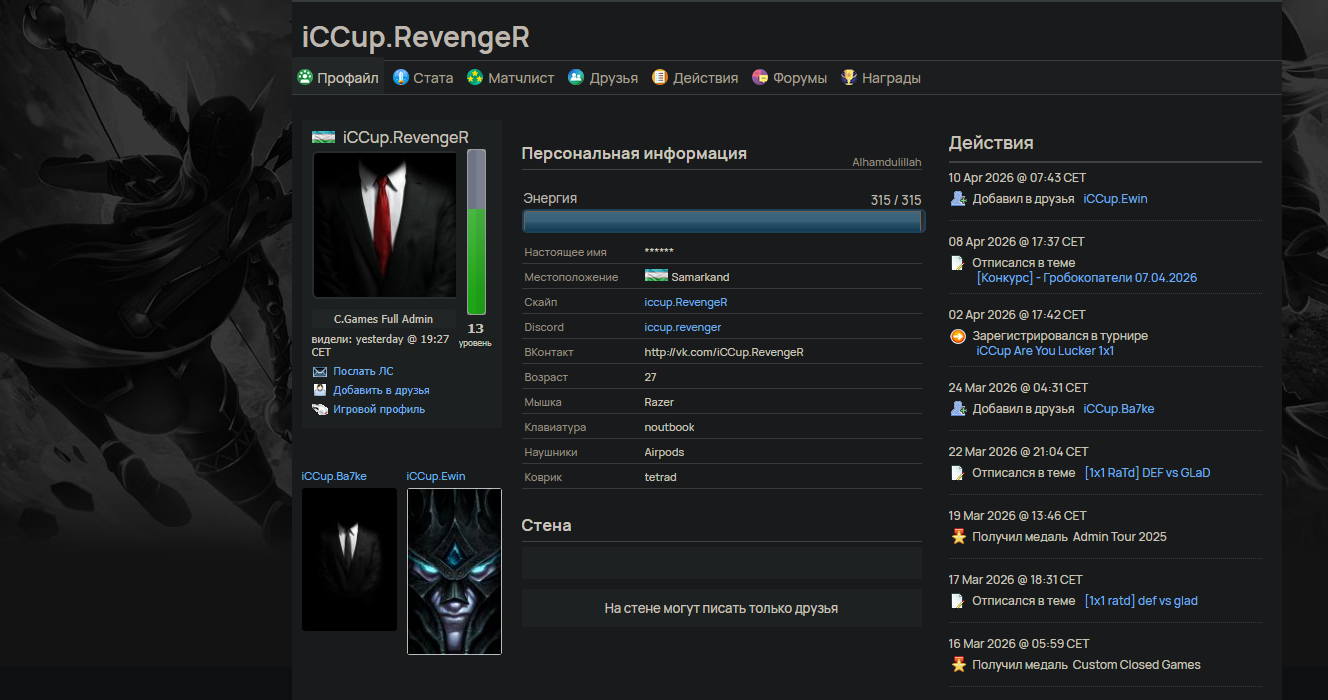Viewport: 1328px width, 700px height.
Task: Switch to the Стата tab
Action: (x=423, y=78)
